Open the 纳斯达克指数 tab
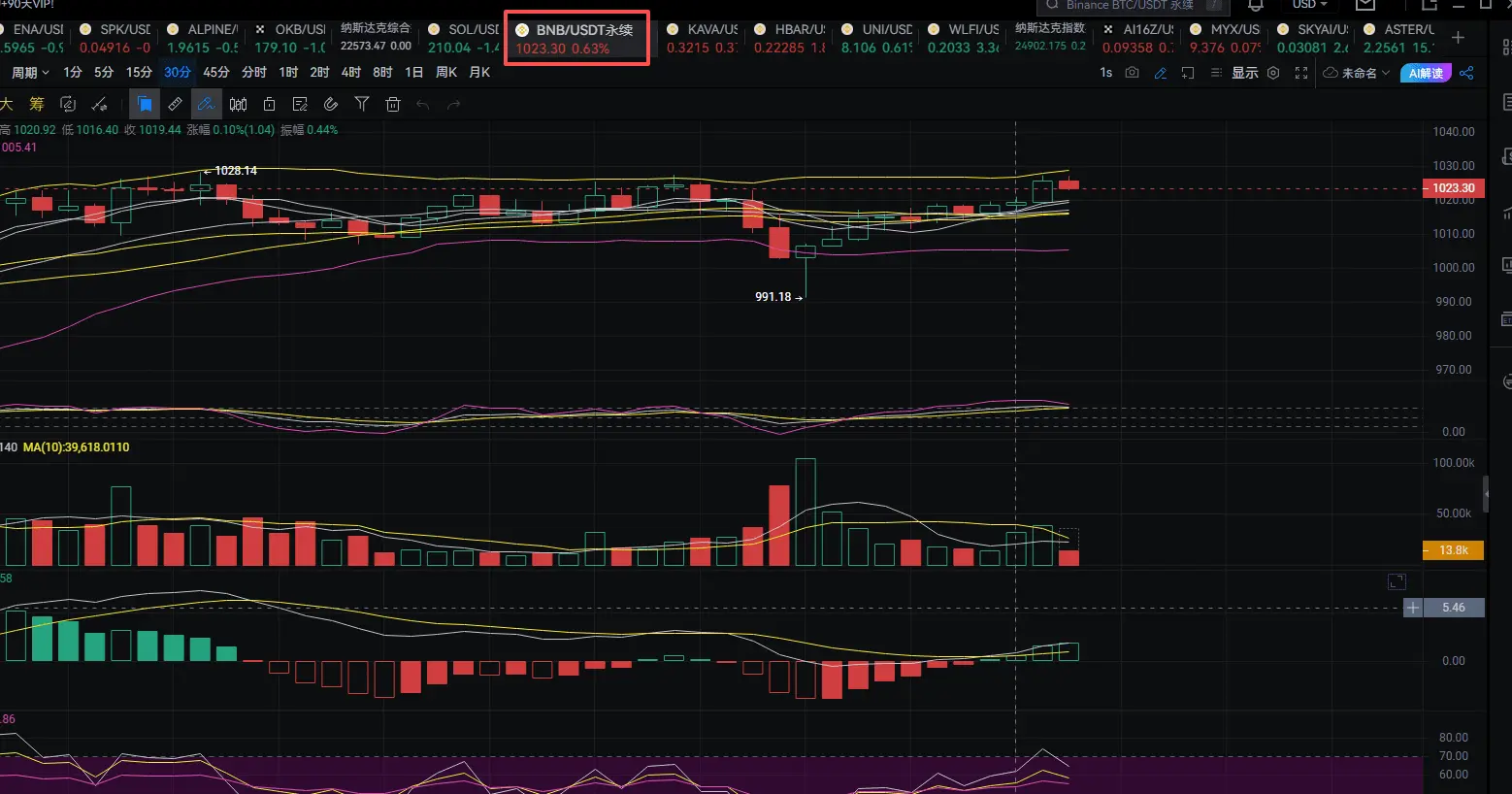1512x794 pixels. tap(1050, 37)
